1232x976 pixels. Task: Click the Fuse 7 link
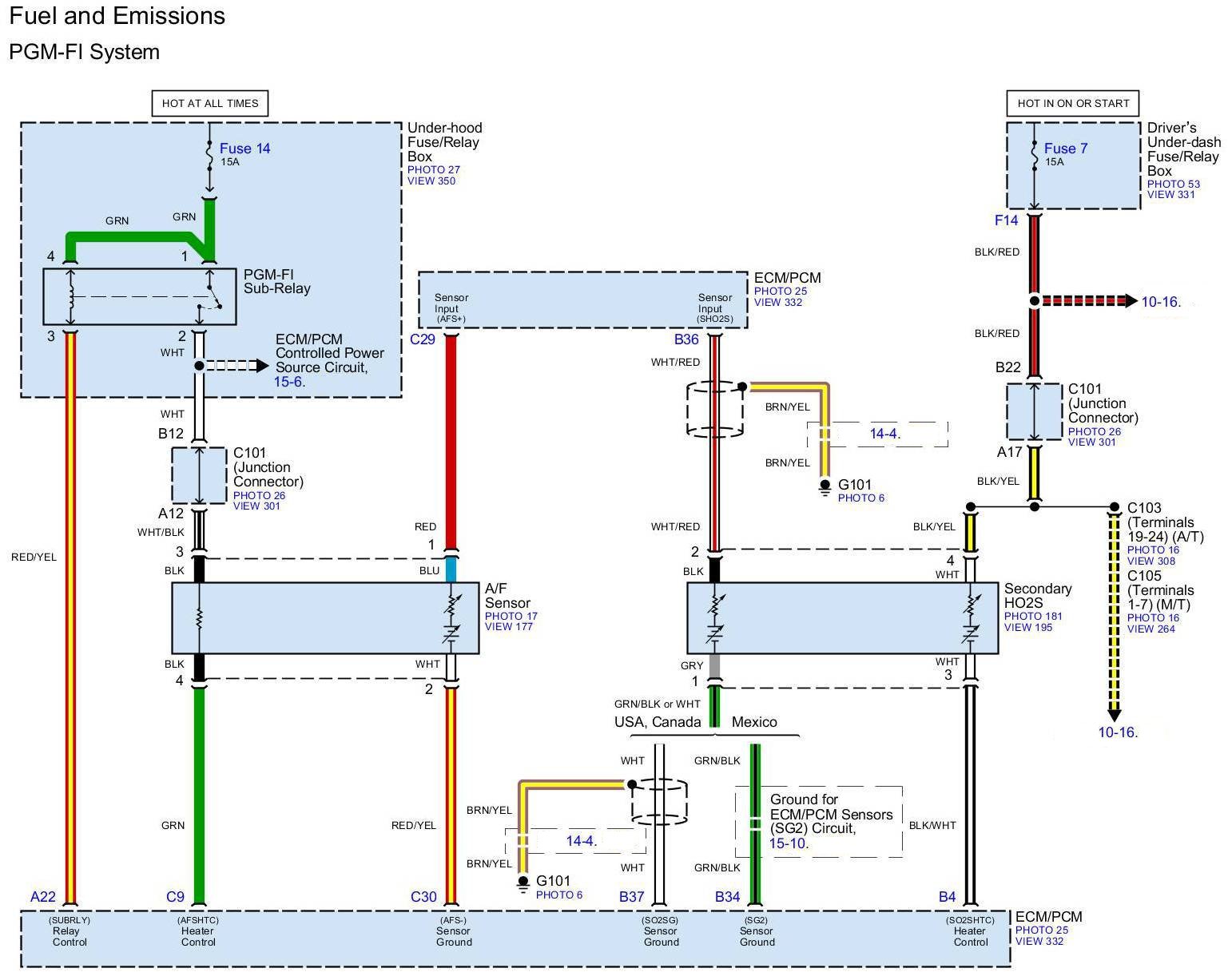(x=1065, y=149)
